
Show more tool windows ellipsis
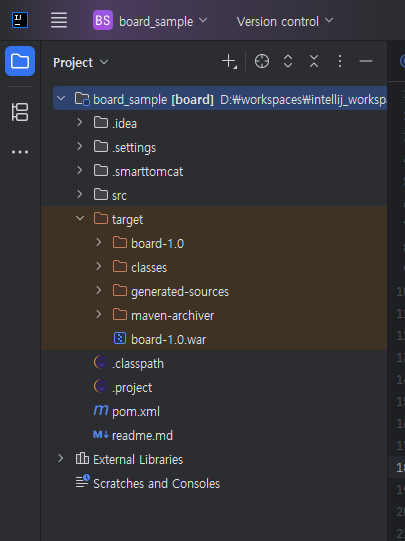(x=20, y=152)
